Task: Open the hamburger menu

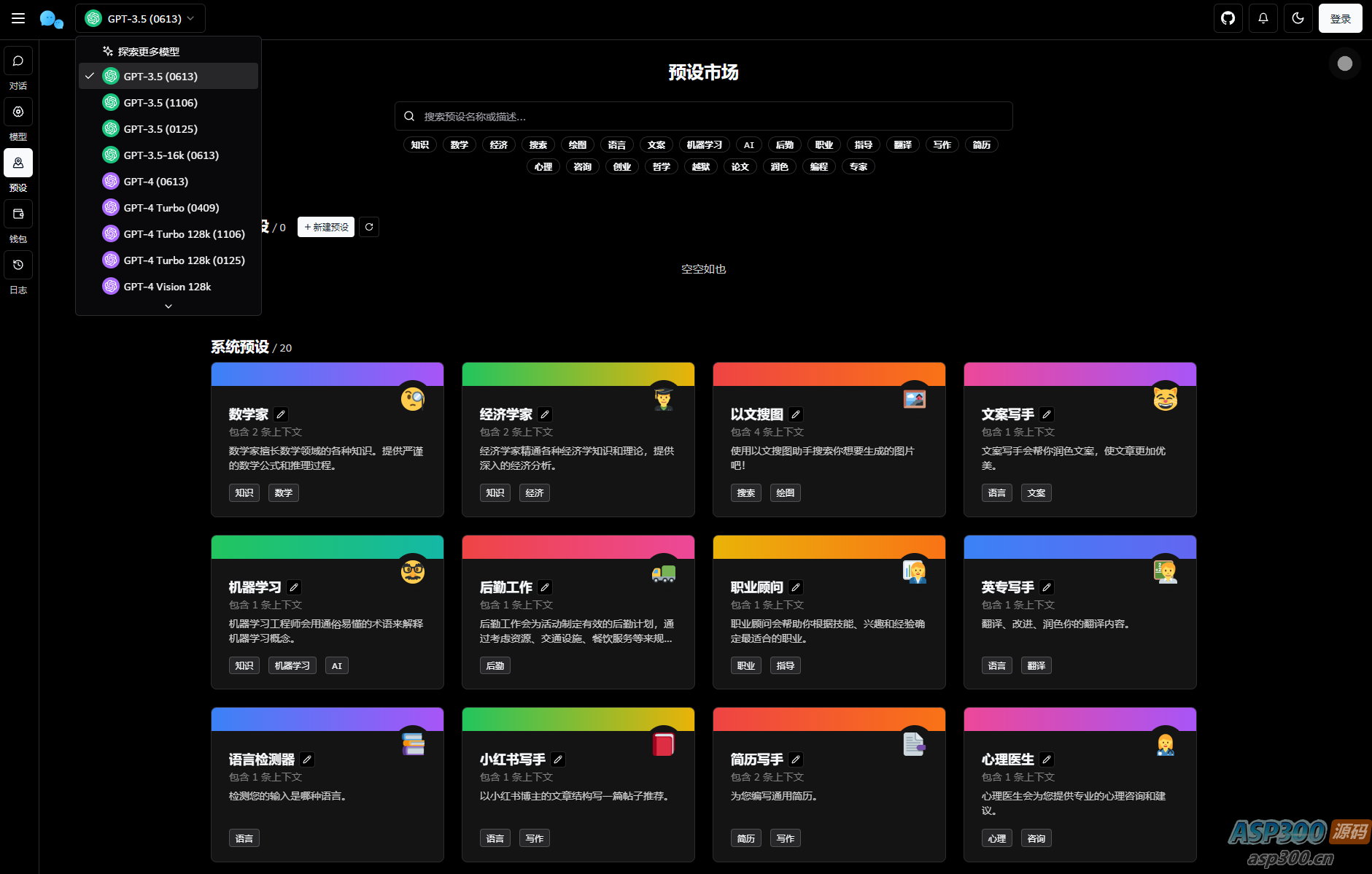Action: 18,18
